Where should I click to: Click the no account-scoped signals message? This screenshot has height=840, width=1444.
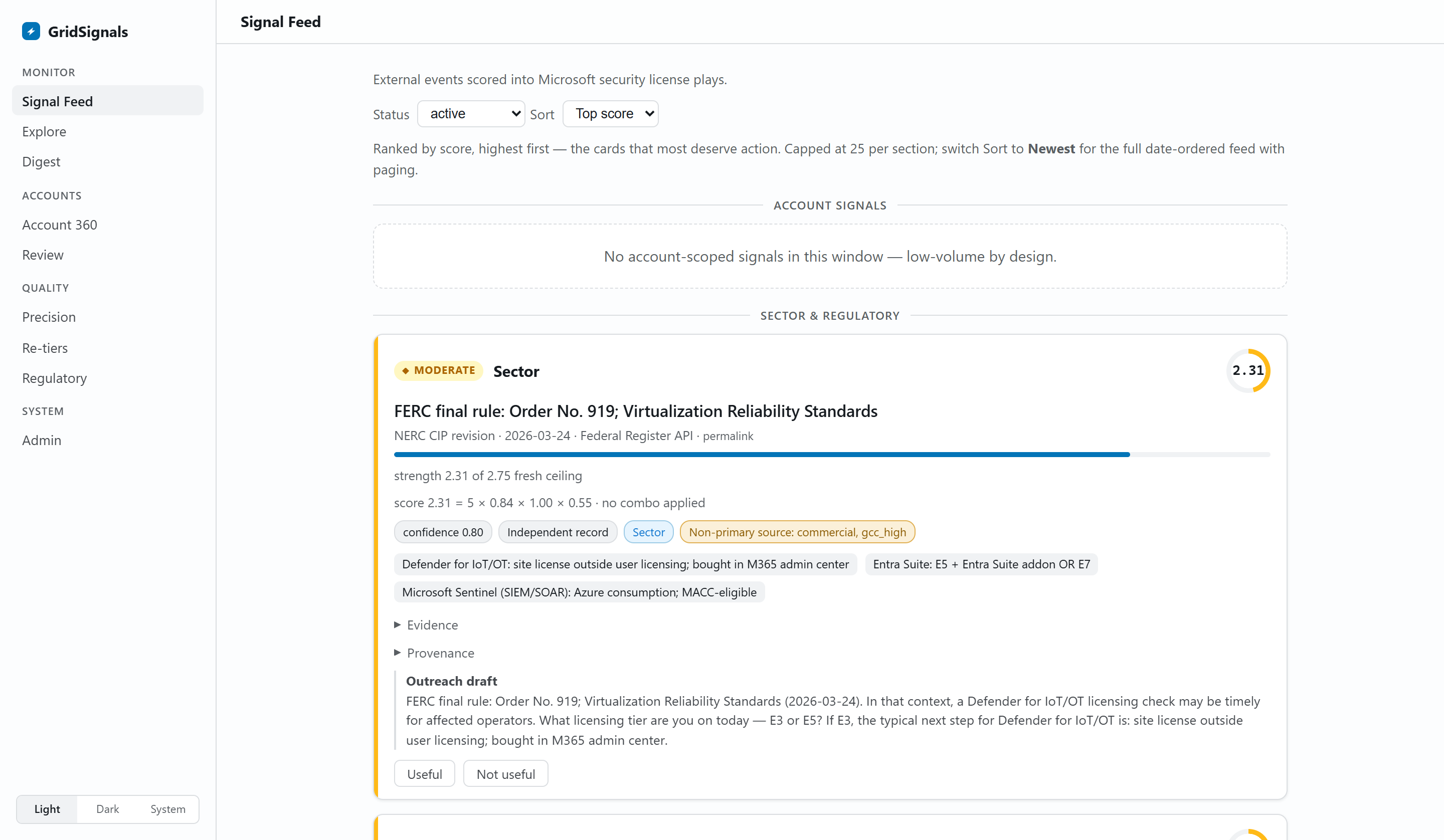coord(830,256)
